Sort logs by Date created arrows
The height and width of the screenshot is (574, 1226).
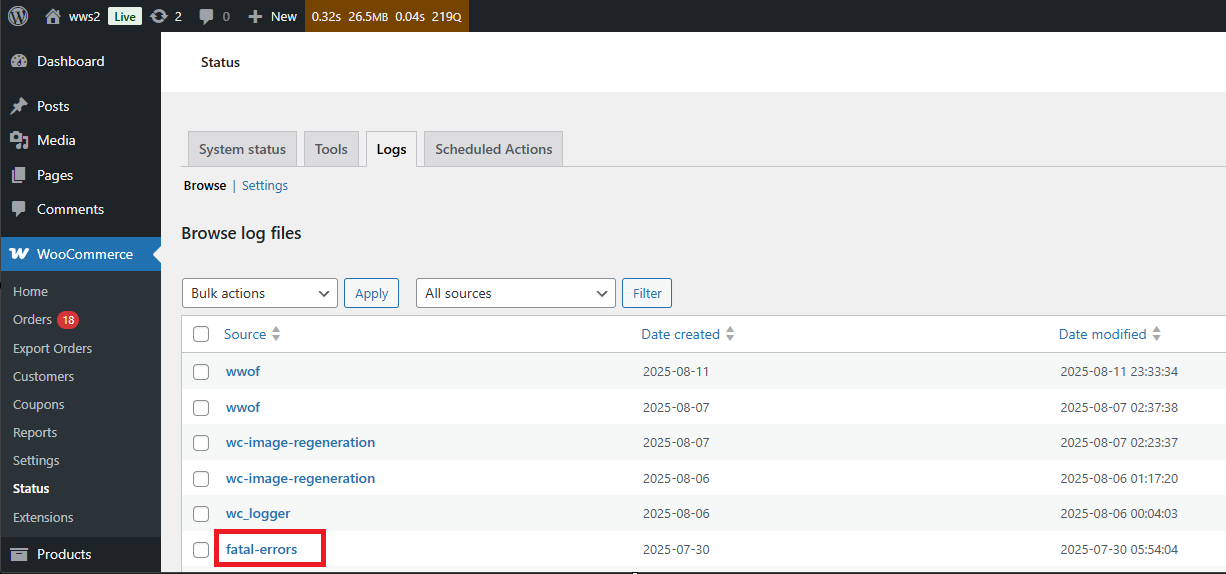(x=730, y=334)
